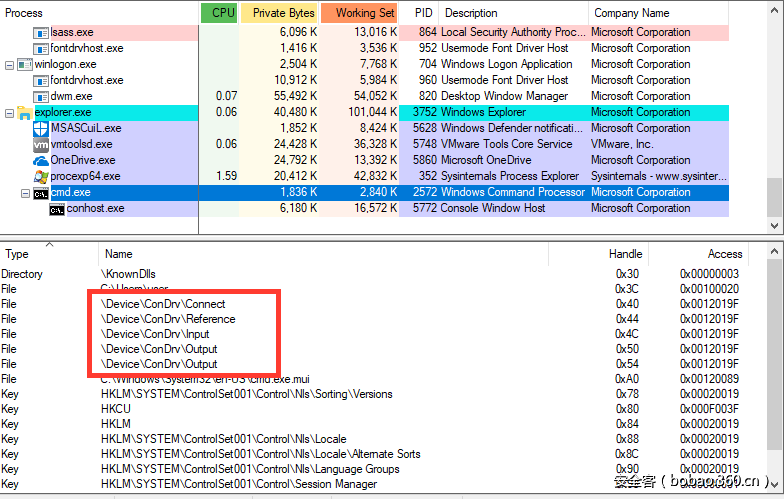Click the OneDrive.exe cloud icon

click(41, 160)
